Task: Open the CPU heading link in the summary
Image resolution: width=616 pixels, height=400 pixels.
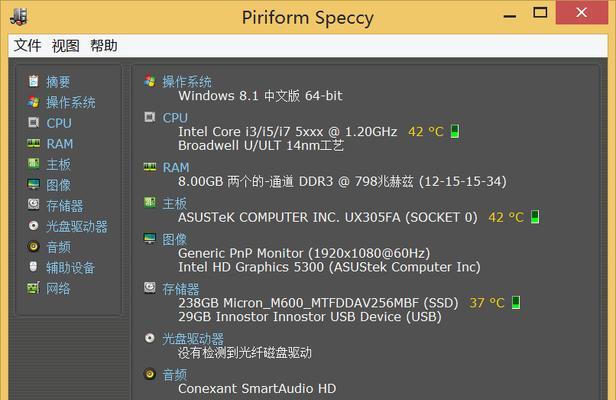Action: pyautogui.click(x=175, y=117)
